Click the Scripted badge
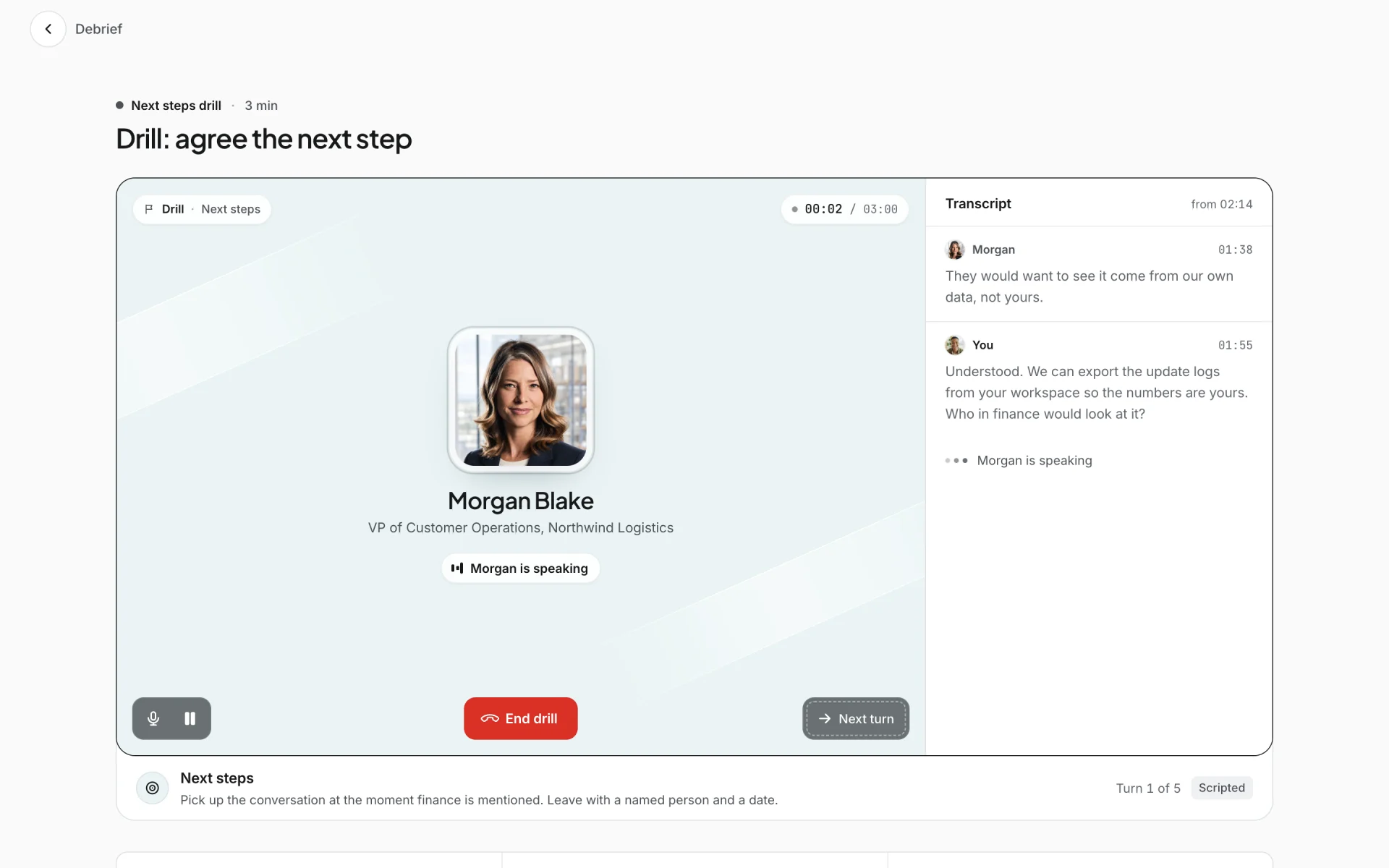1389x868 pixels. tap(1222, 788)
